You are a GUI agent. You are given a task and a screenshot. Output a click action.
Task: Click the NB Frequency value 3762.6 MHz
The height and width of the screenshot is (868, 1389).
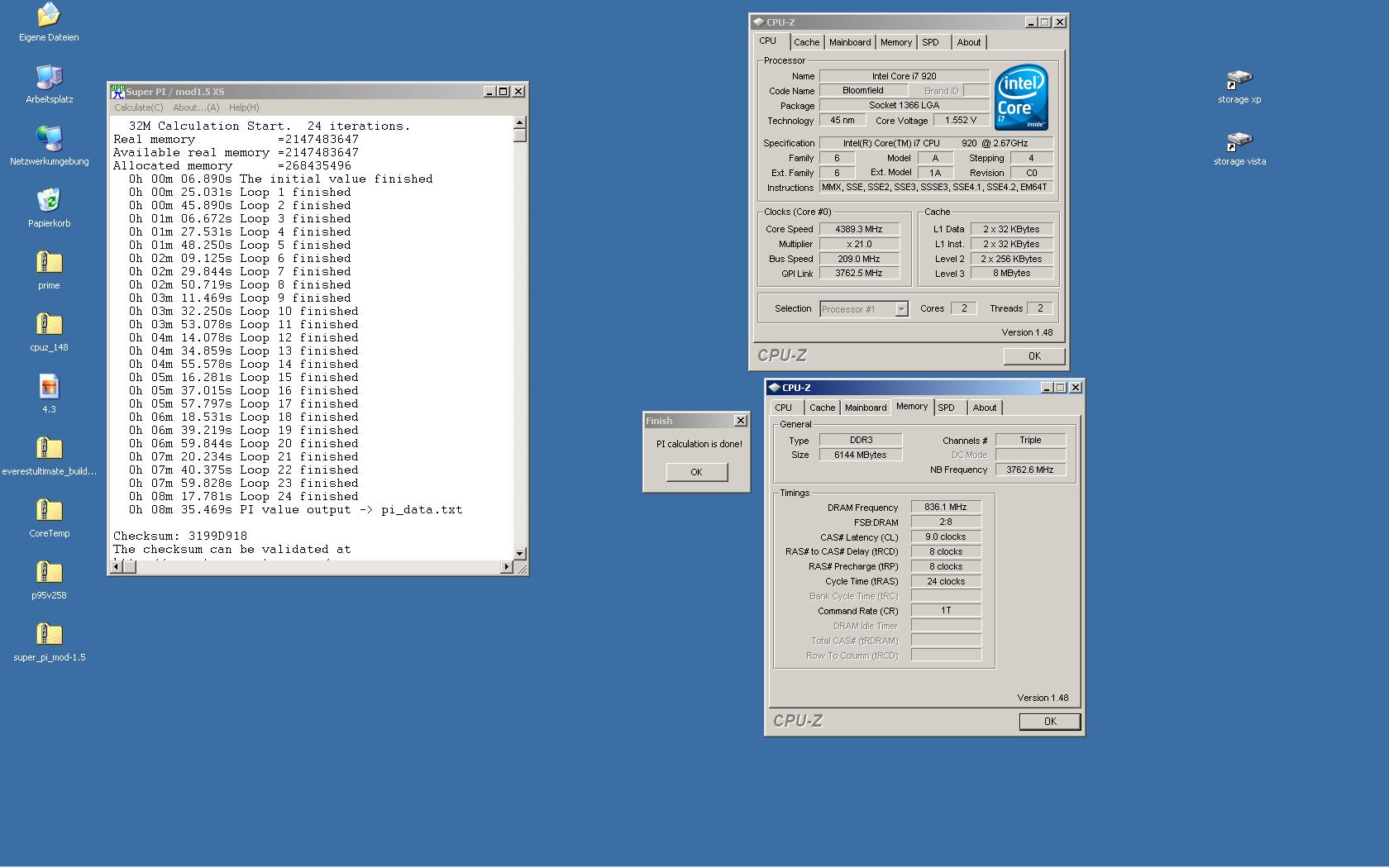point(1030,470)
